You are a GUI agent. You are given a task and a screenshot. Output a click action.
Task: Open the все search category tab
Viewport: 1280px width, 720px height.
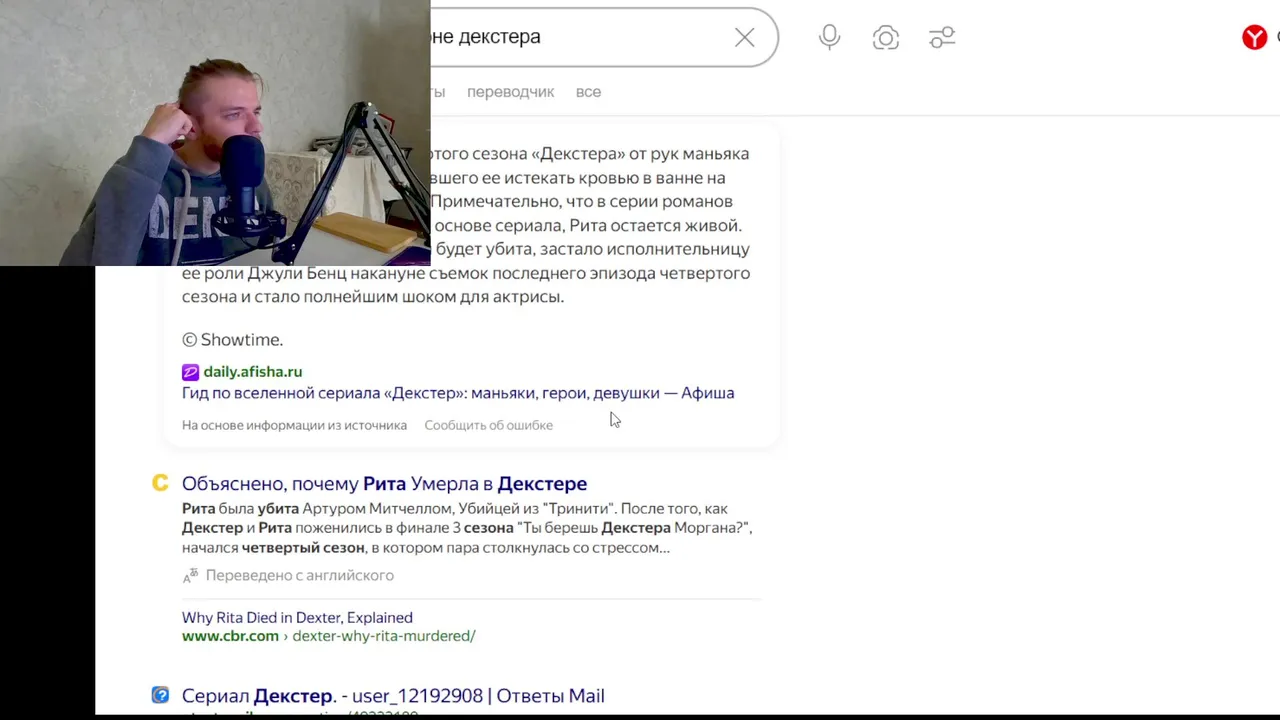click(x=588, y=92)
